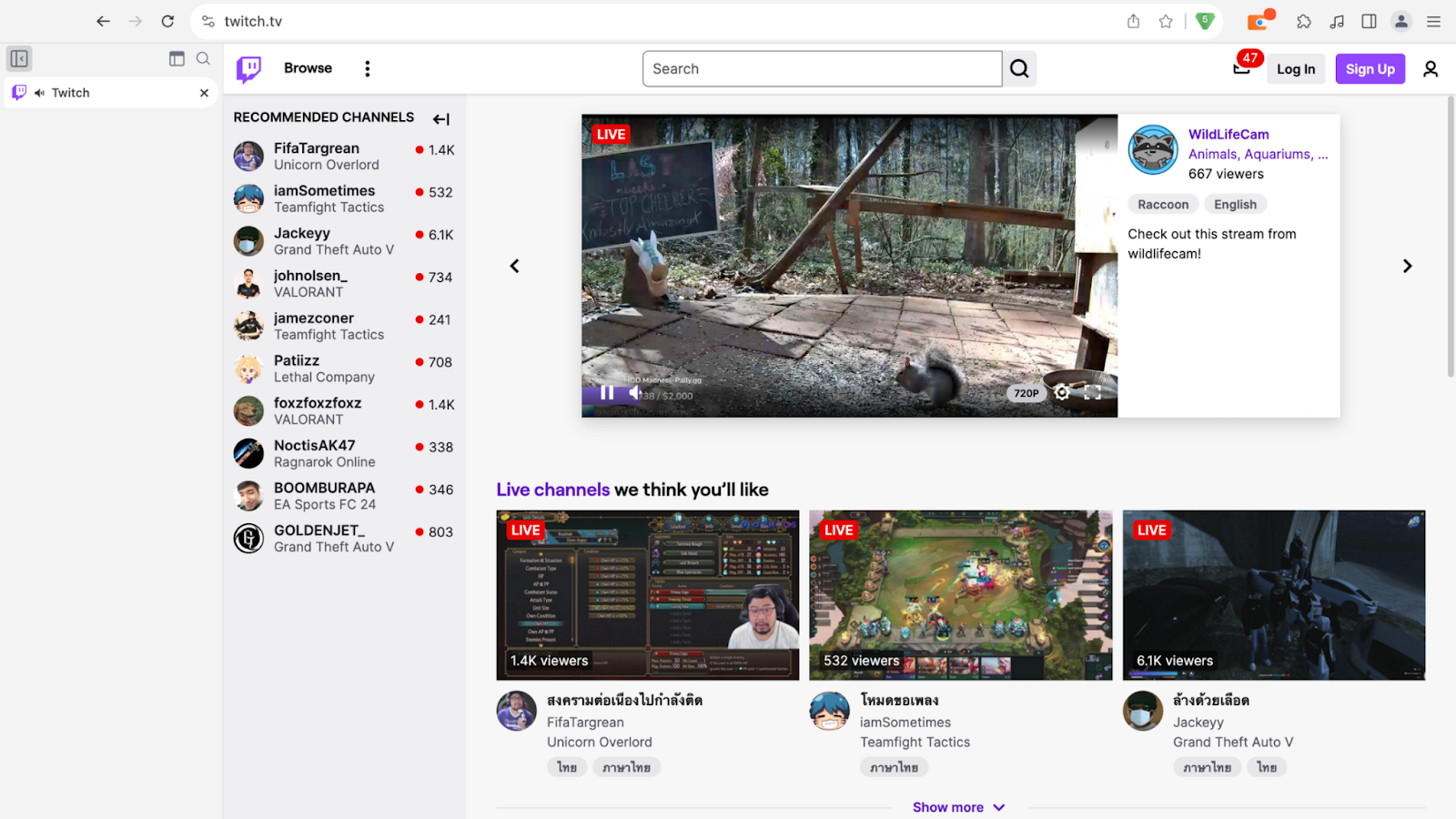This screenshot has height=819, width=1456.
Task: Open the 6.1K viewers stream thumbnail
Action: pyautogui.click(x=1274, y=595)
